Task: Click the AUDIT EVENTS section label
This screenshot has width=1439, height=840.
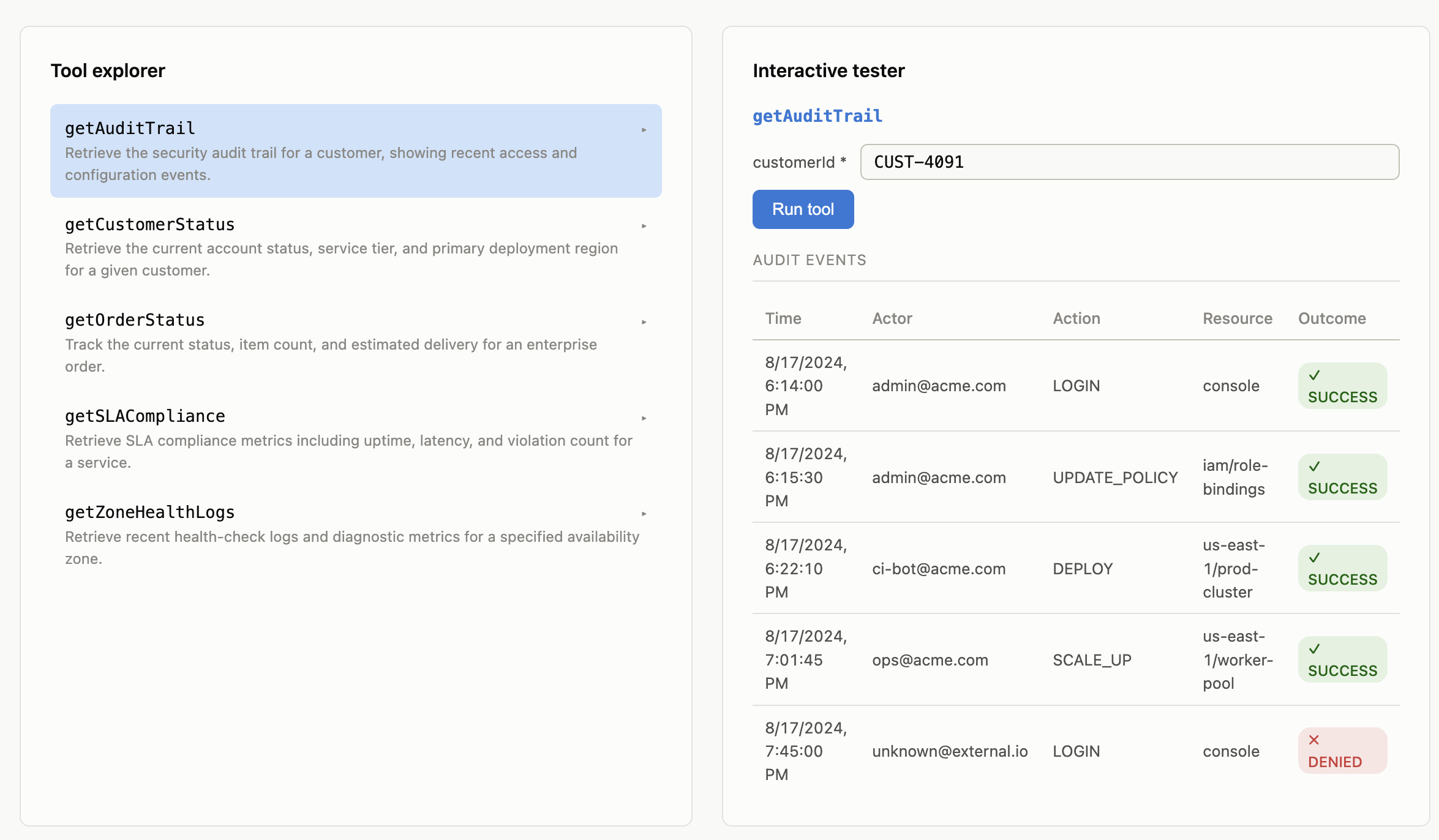Action: point(810,260)
